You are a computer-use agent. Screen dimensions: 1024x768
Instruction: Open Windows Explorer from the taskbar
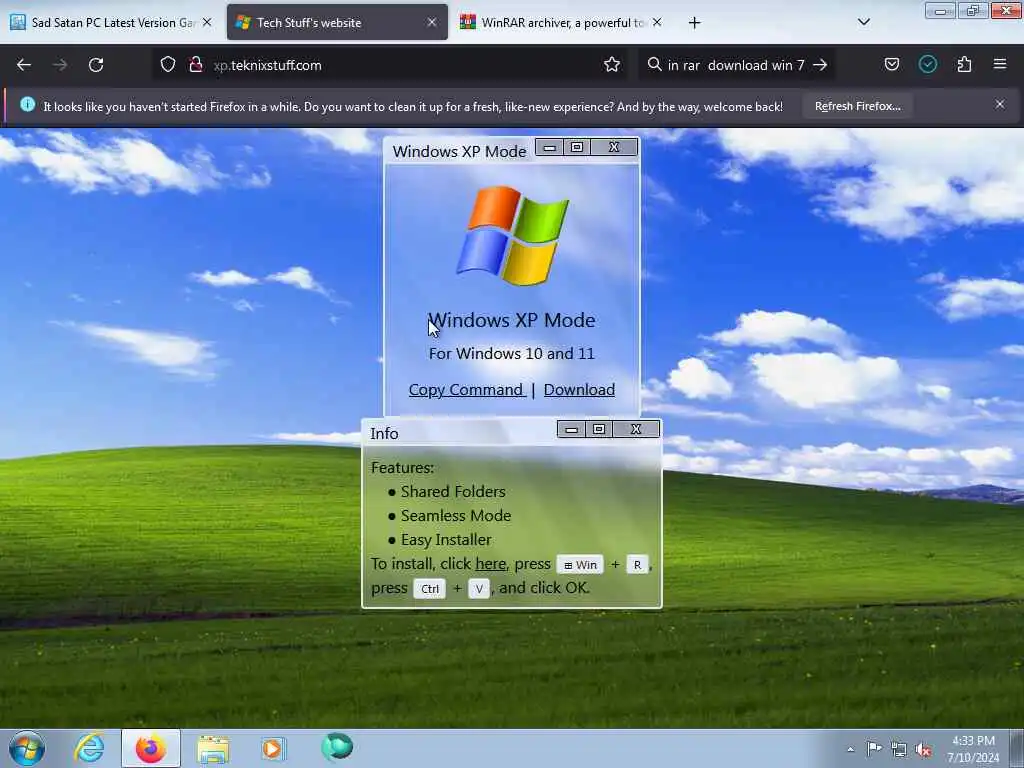click(x=213, y=749)
